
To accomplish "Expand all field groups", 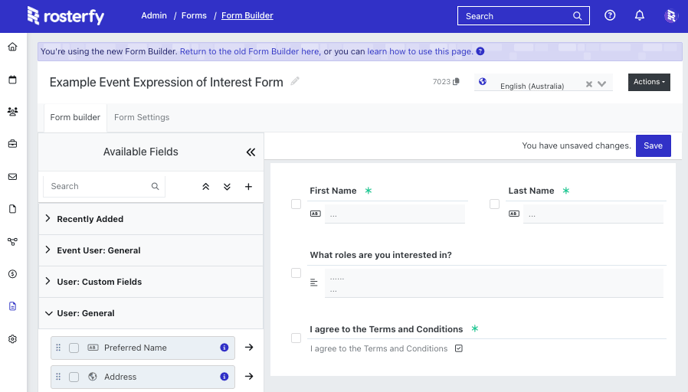I will (227, 187).
